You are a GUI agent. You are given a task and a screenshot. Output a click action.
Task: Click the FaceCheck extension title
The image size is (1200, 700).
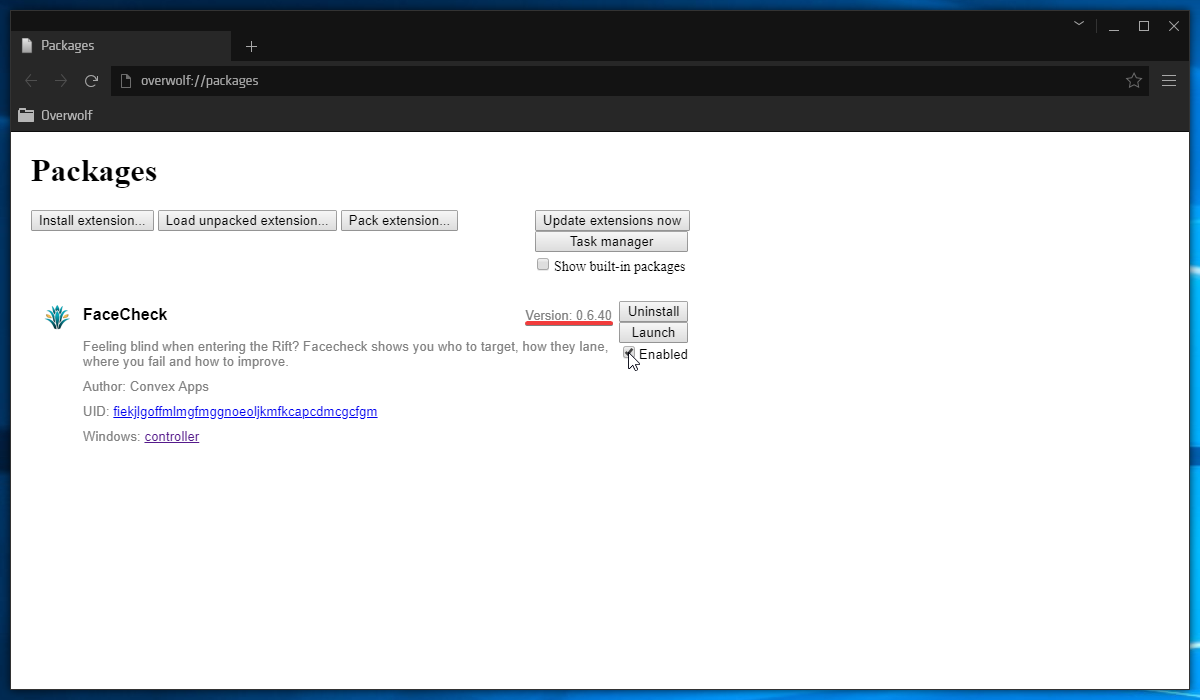(125, 315)
